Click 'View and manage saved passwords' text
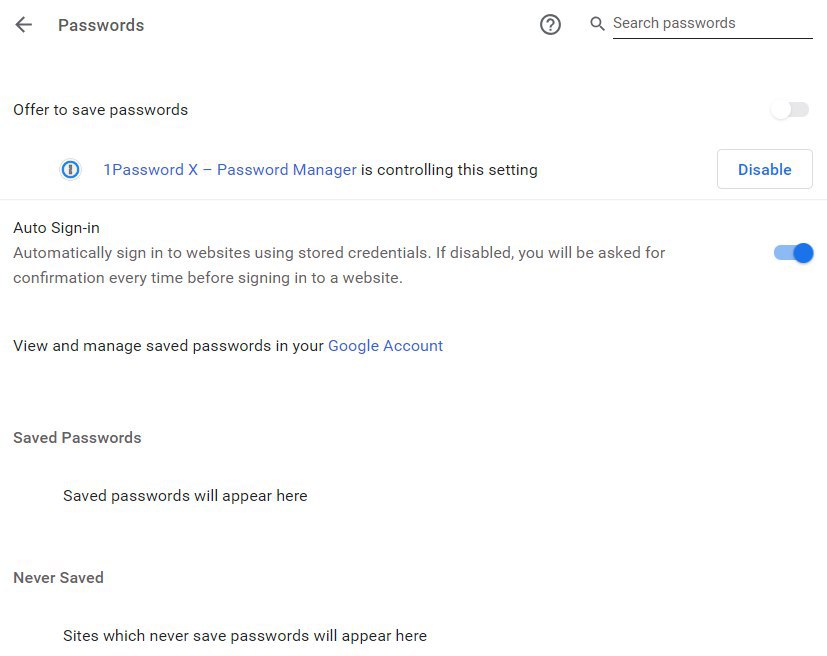The height and width of the screenshot is (656, 827). point(168,346)
